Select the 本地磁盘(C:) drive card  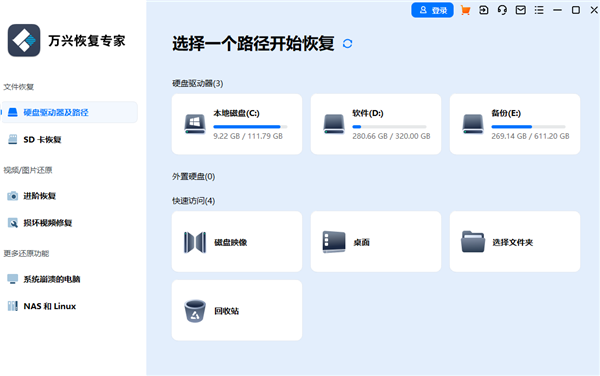pyautogui.click(x=237, y=124)
